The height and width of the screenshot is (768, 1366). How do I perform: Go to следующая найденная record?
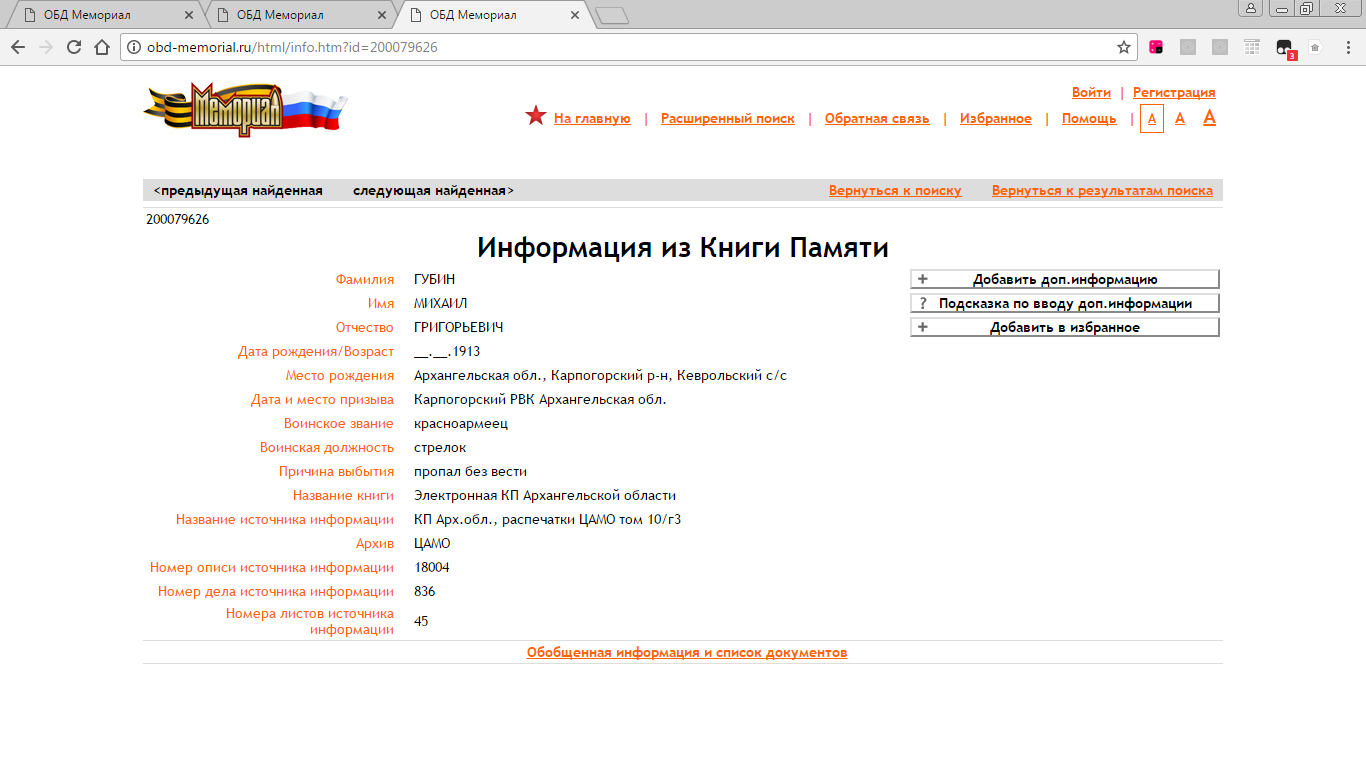434,190
